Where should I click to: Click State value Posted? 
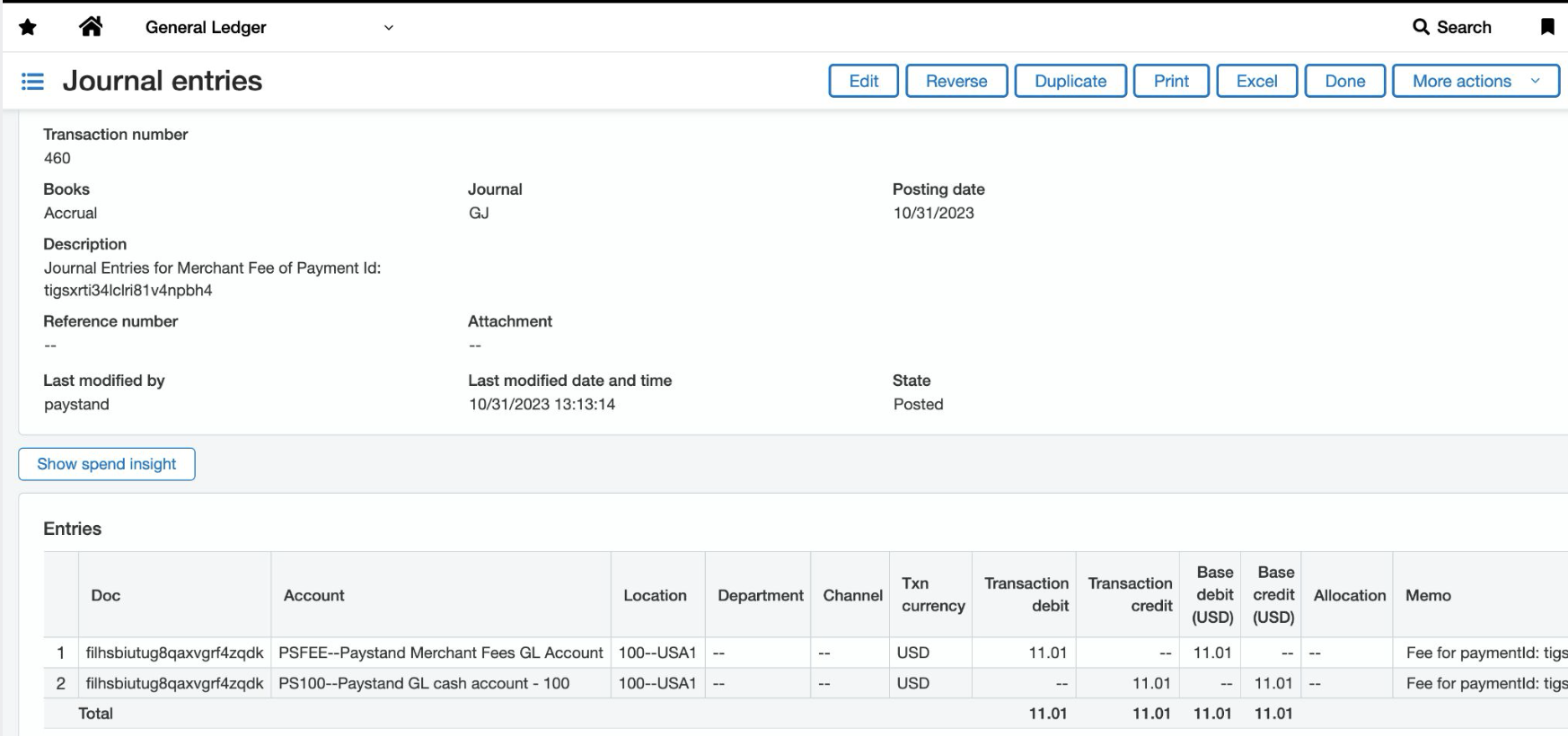(x=918, y=404)
